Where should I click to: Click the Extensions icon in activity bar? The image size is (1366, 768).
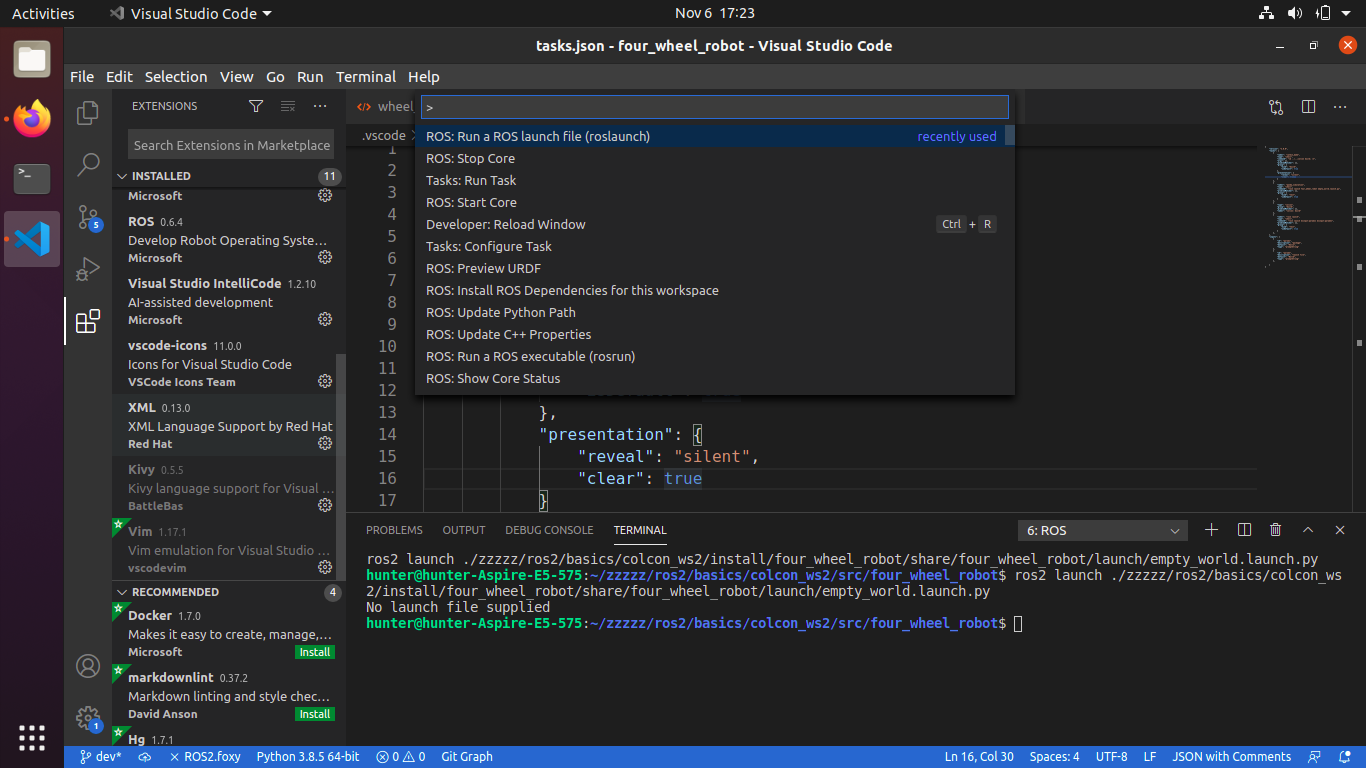[88, 321]
